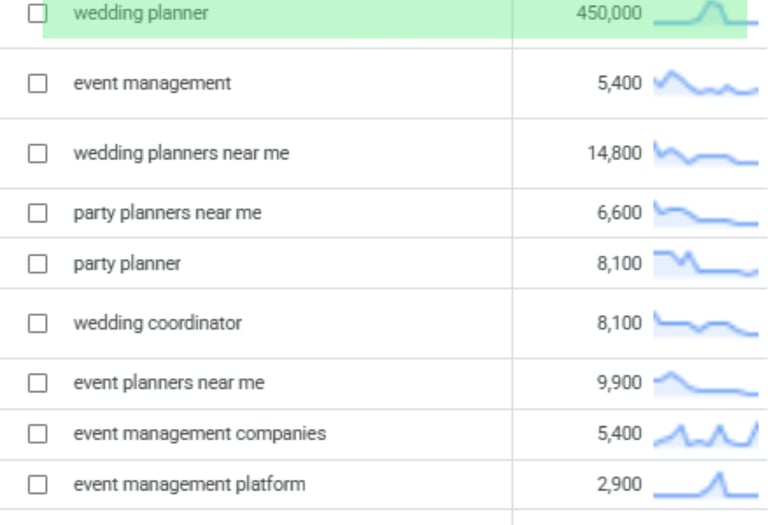Click the "event management companies" keyword

pos(199,434)
